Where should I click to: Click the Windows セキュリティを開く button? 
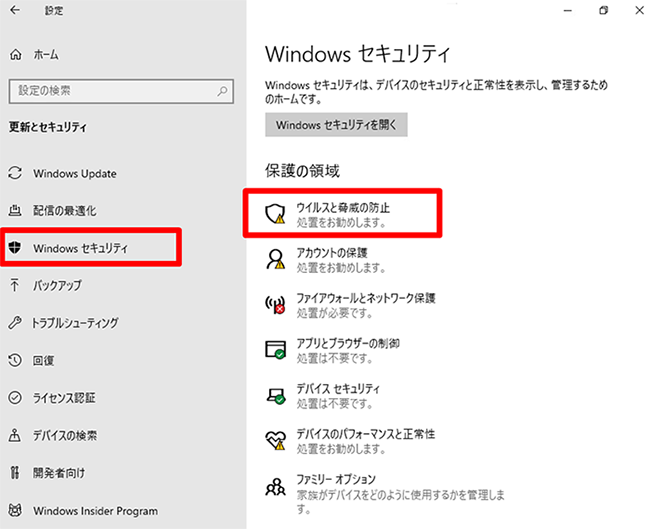click(x=336, y=124)
